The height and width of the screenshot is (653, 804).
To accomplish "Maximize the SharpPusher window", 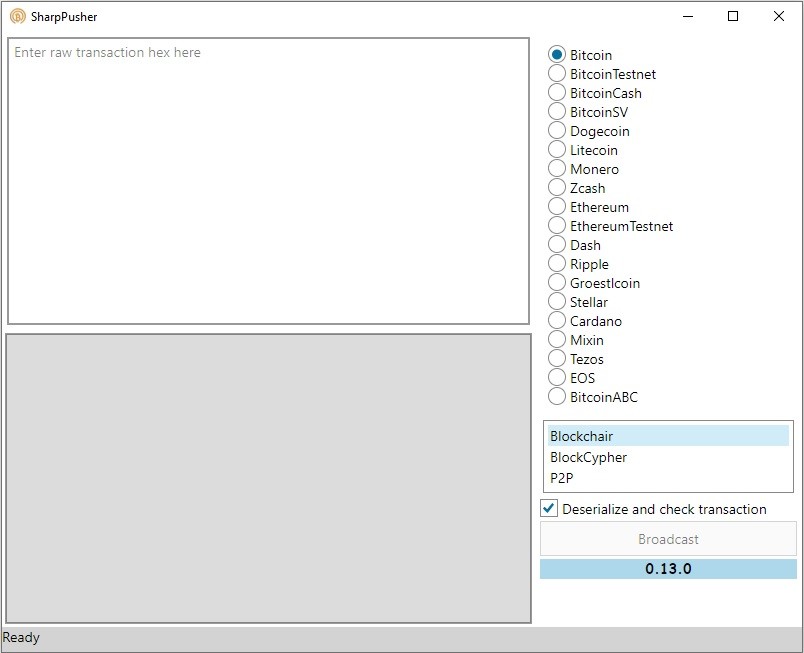I will [733, 16].
